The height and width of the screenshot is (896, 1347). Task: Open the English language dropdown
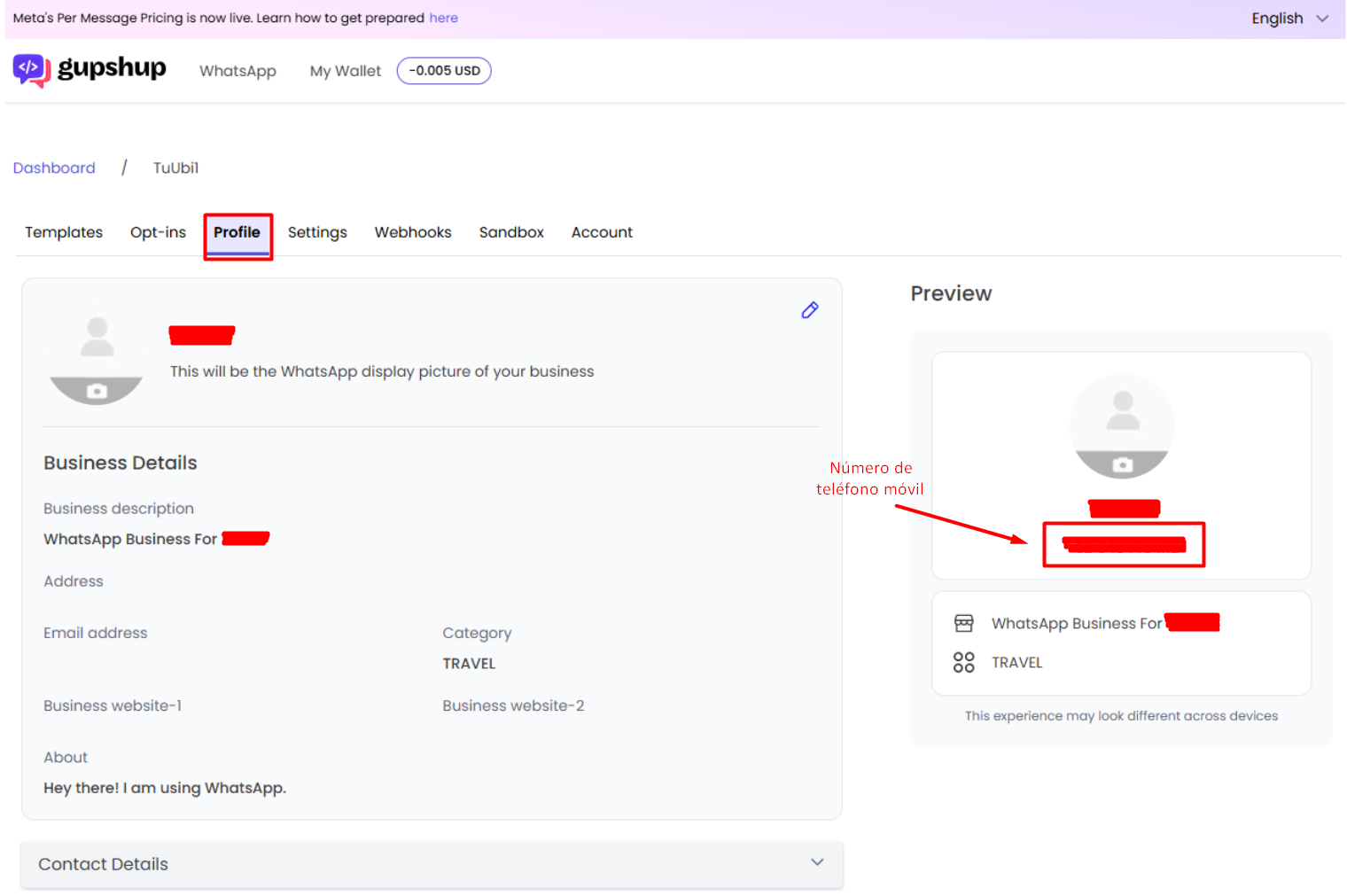coord(1289,19)
